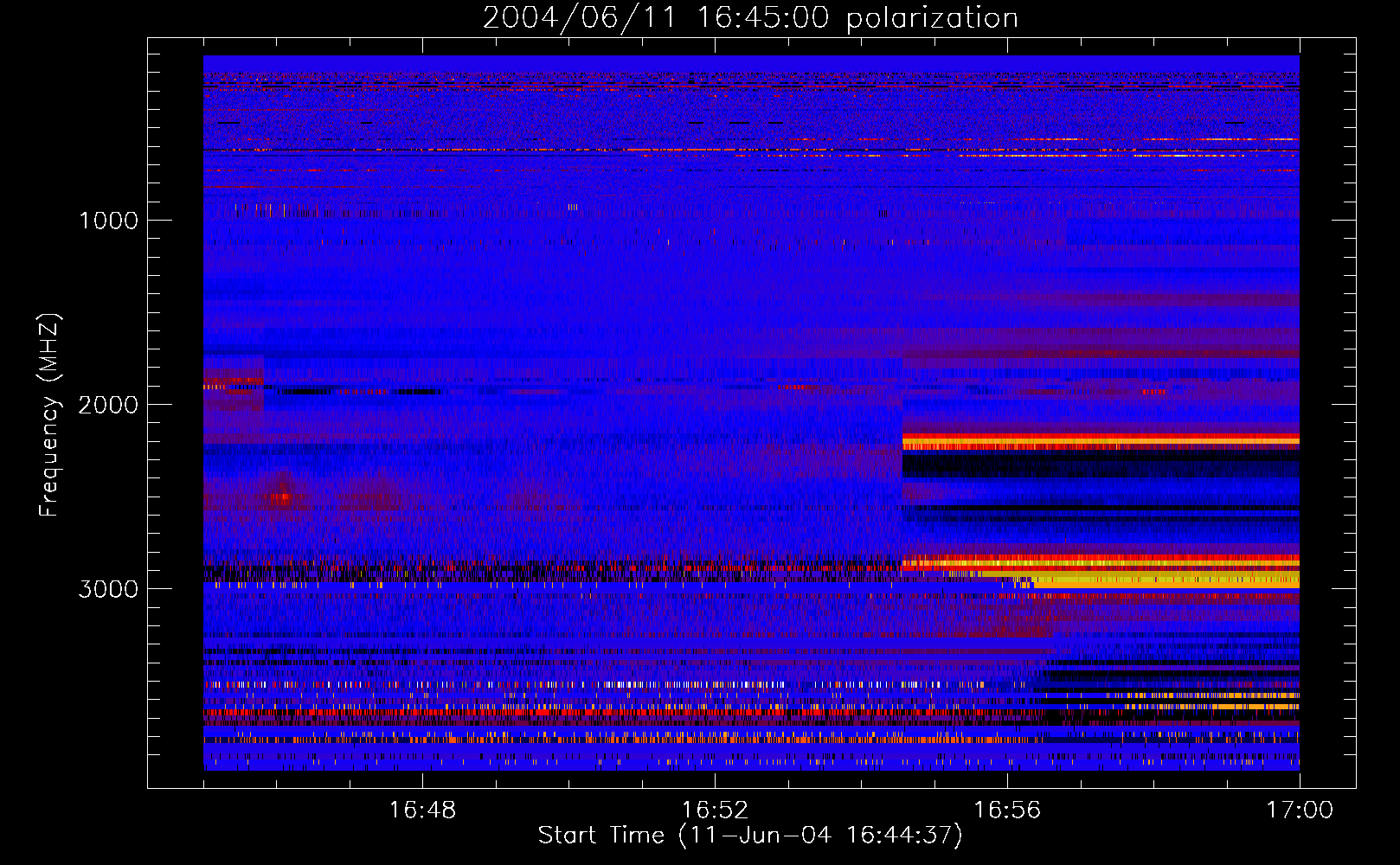The width and height of the screenshot is (1400, 865).
Task: Click the 16:48 time tick label
Action: pyautogui.click(x=422, y=811)
